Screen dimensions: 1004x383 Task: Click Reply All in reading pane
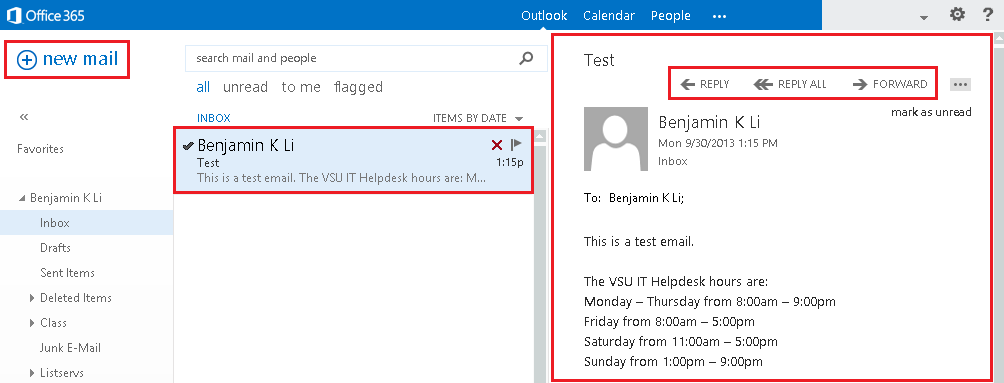click(x=790, y=84)
